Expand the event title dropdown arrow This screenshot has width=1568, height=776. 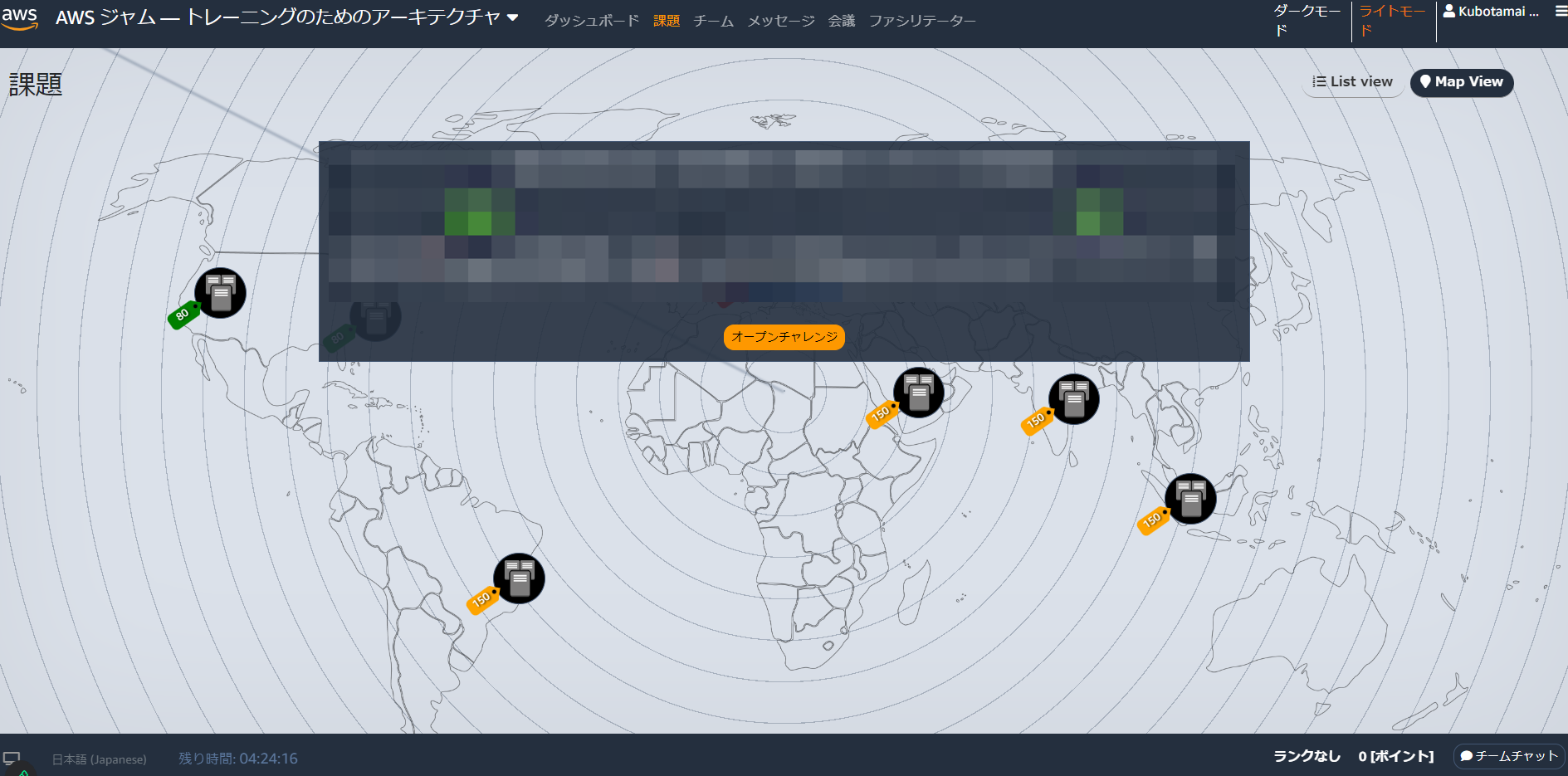pyautogui.click(x=513, y=17)
